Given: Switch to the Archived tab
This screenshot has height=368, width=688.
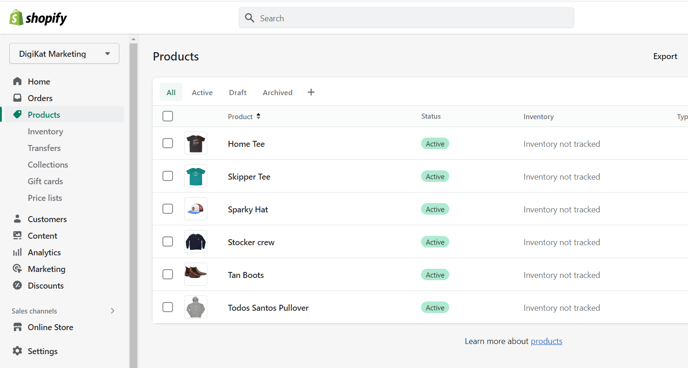Looking at the screenshot, I should click(277, 93).
